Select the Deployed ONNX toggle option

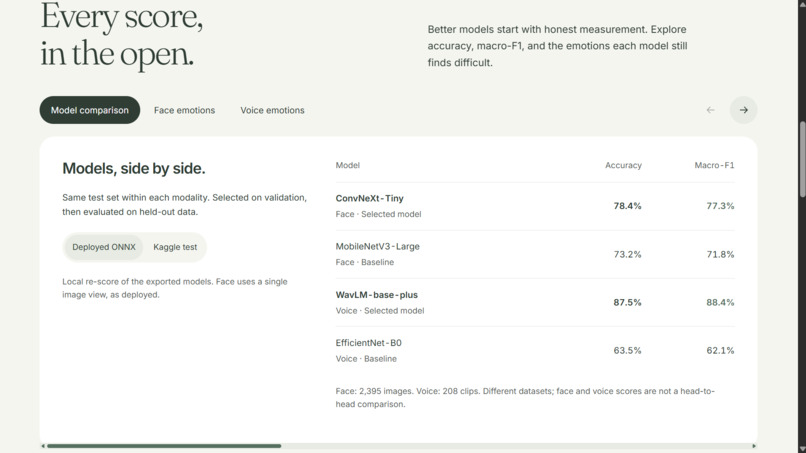tap(104, 247)
